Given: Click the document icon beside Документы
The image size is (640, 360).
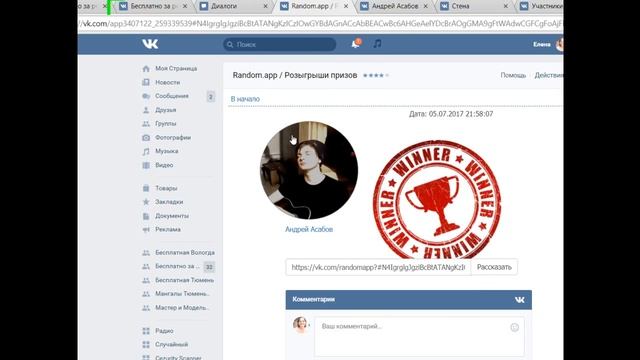Looking at the screenshot, I should pos(146,216).
